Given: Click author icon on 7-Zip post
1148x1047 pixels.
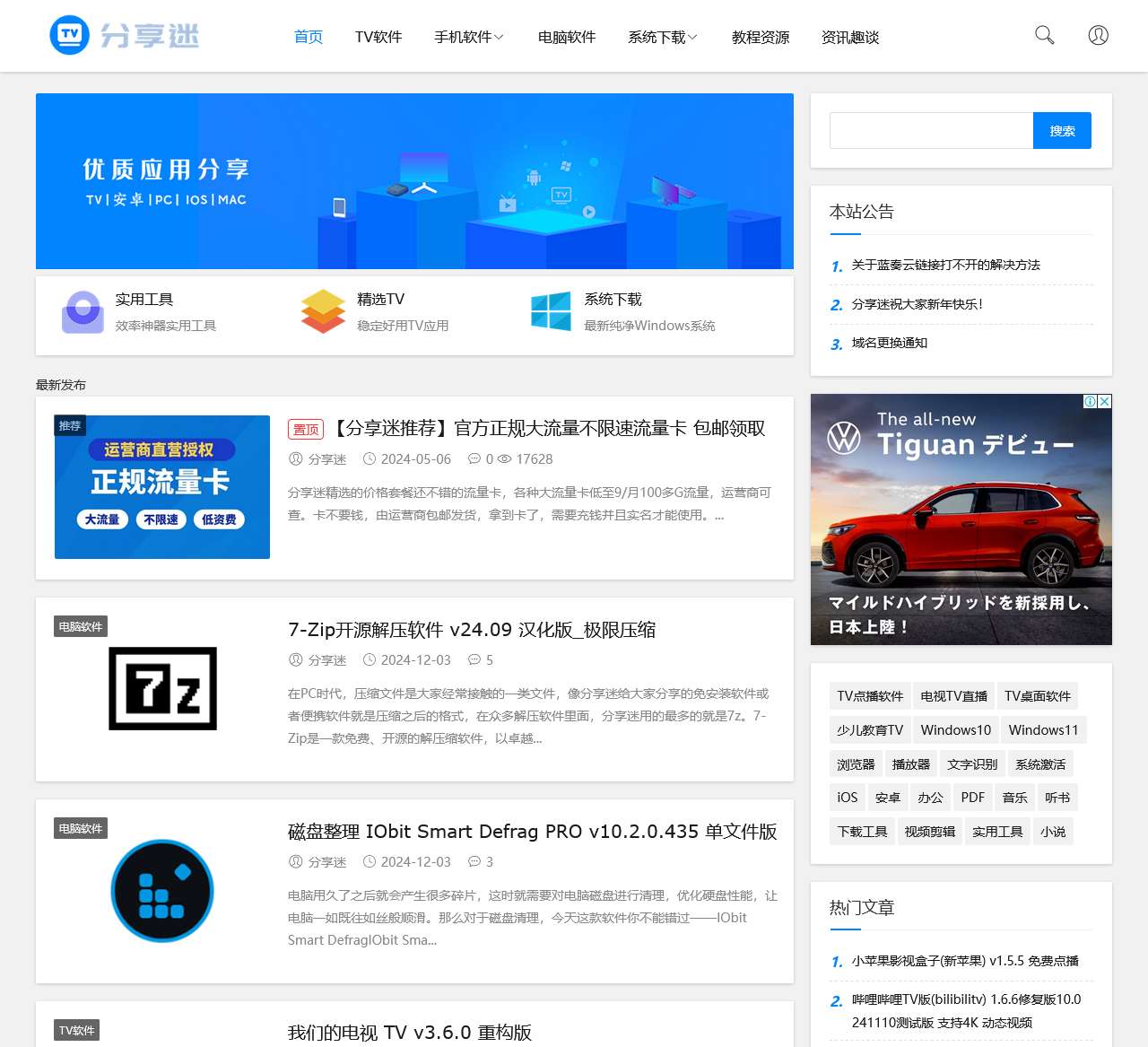Looking at the screenshot, I should (295, 659).
